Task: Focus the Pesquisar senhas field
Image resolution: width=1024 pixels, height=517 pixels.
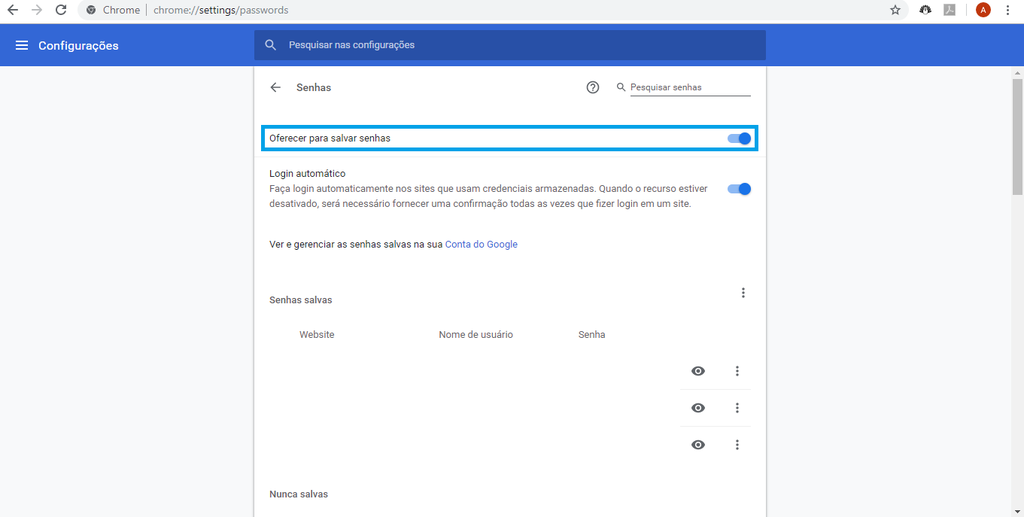Action: (690, 87)
